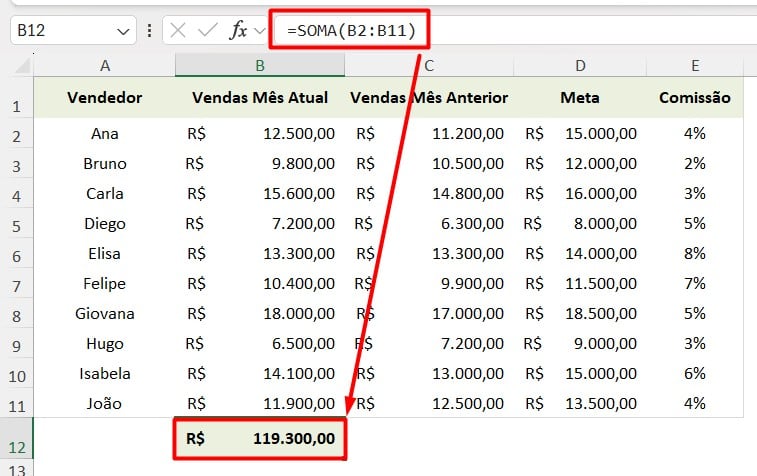This screenshot has width=757, height=476.
Task: Click Giovana's previous sales 17.000,00
Action: 429,313
